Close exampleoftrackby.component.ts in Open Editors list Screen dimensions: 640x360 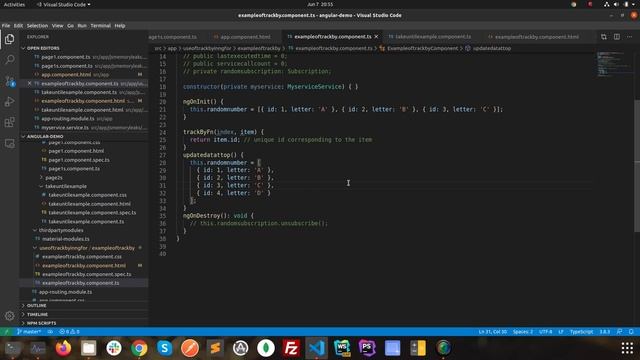coord(29,83)
